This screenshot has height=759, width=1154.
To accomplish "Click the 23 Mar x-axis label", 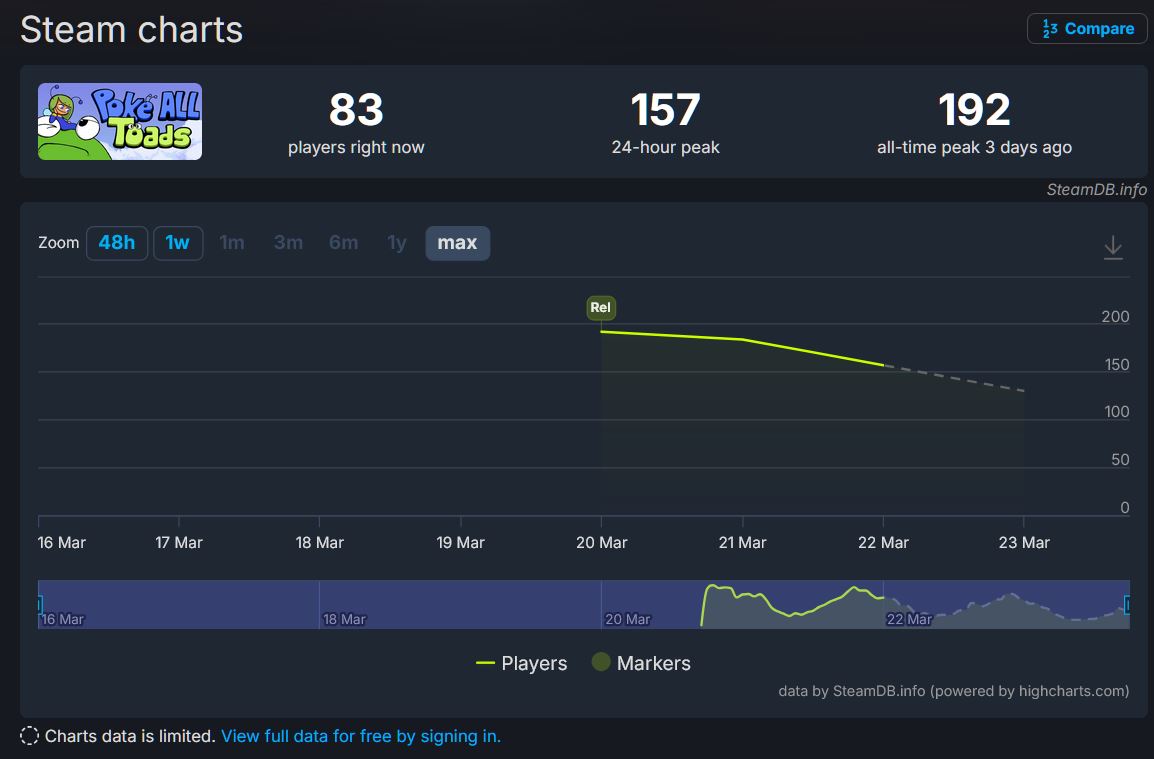I will 1024,543.
